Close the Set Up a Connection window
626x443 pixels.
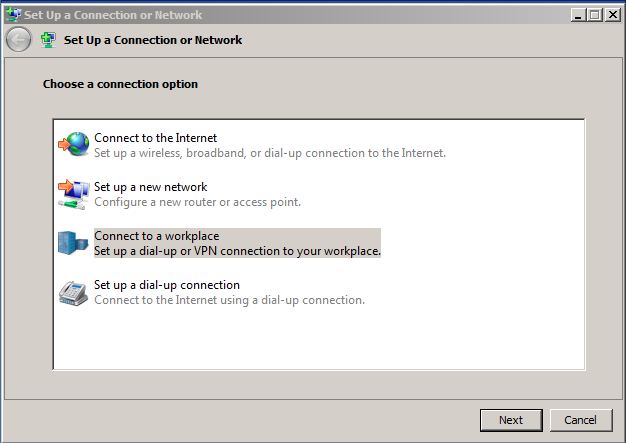[614, 15]
